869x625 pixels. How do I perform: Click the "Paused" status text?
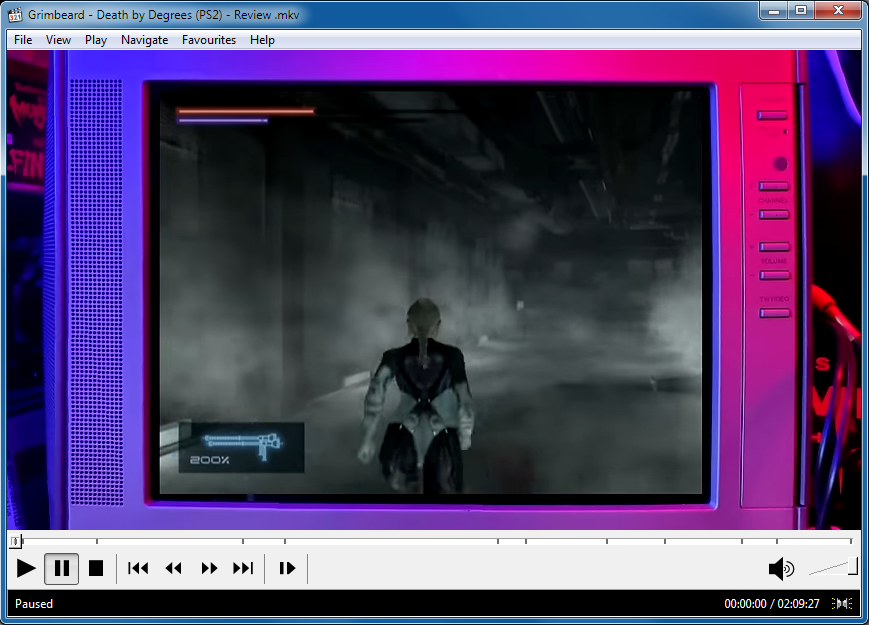pyautogui.click(x=34, y=604)
